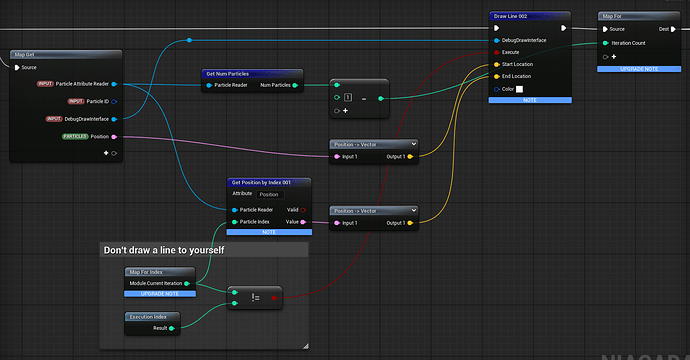Click the Iteration Count input pin
Image resolution: width=690 pixels, height=360 pixels.
[x=605, y=43]
